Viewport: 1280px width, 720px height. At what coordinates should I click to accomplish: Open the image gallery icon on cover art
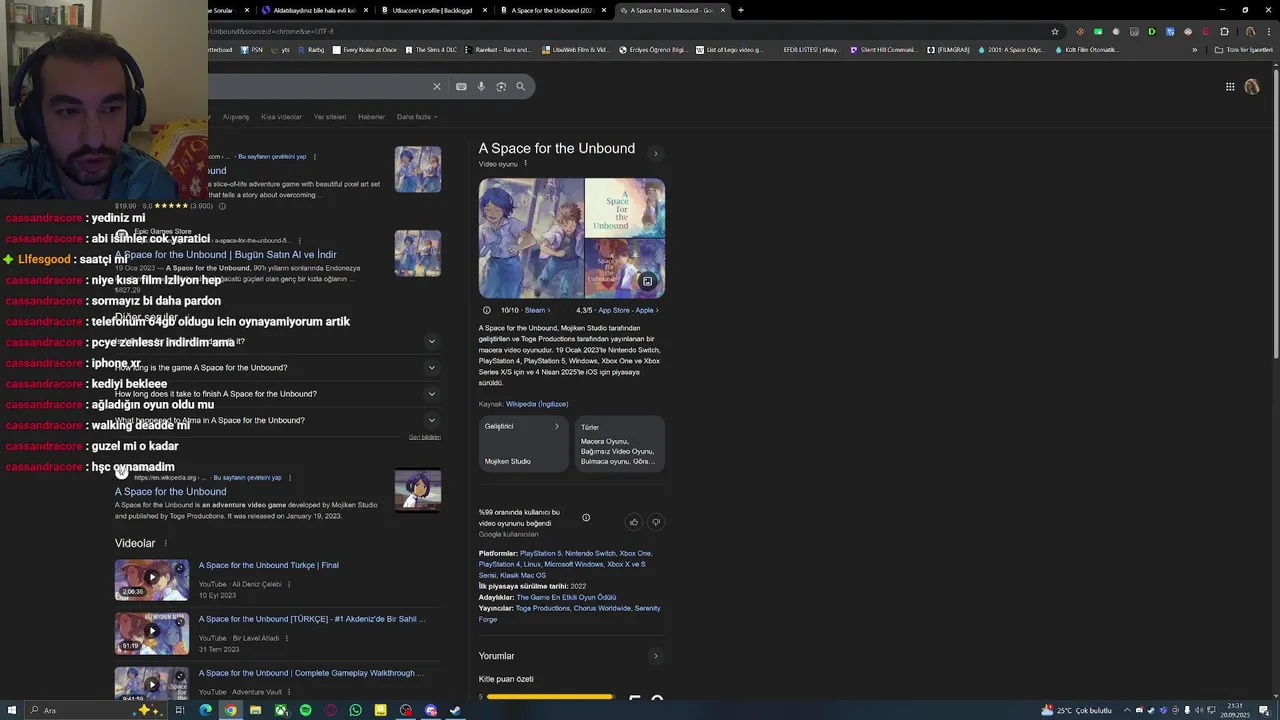click(x=647, y=282)
